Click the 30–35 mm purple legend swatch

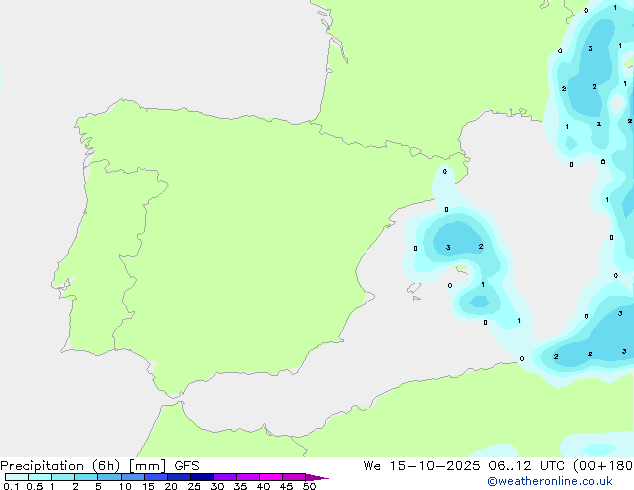click(224, 477)
